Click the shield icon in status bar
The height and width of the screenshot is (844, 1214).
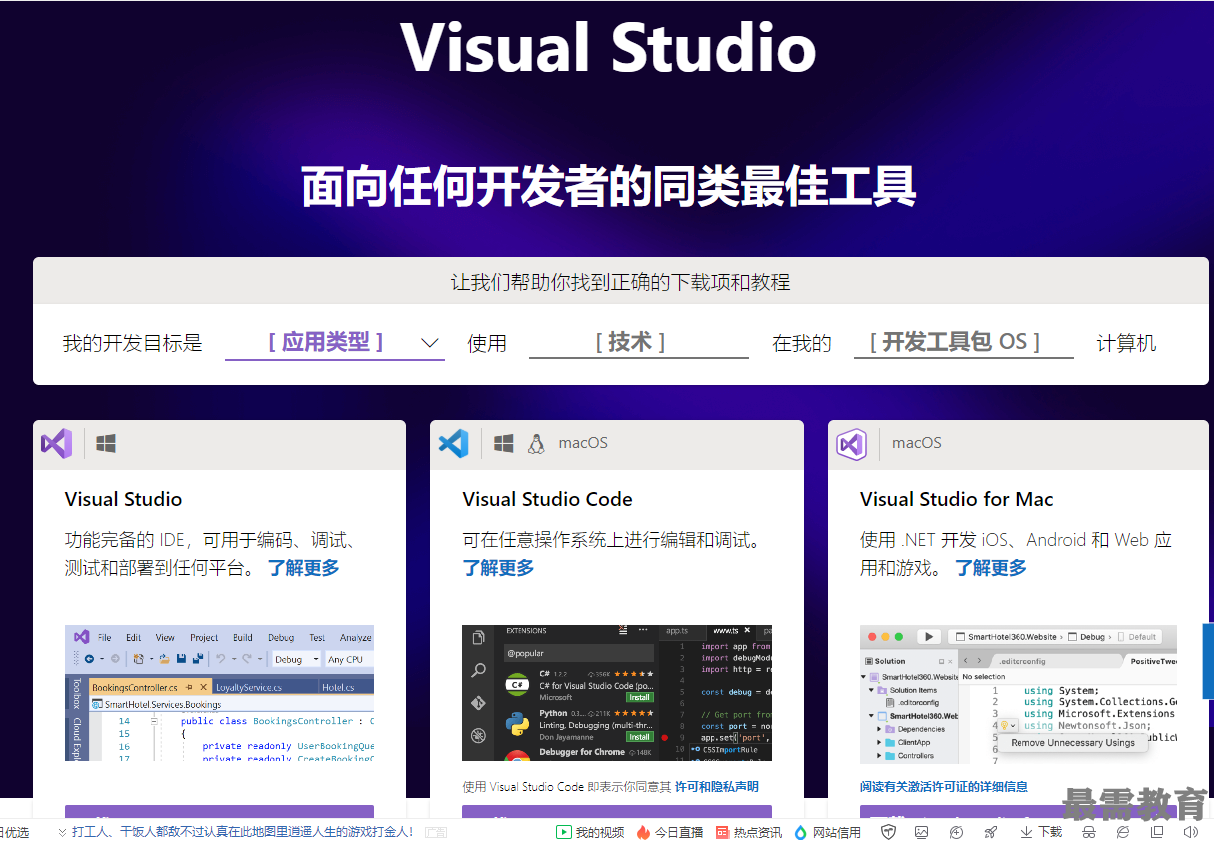coord(888,832)
